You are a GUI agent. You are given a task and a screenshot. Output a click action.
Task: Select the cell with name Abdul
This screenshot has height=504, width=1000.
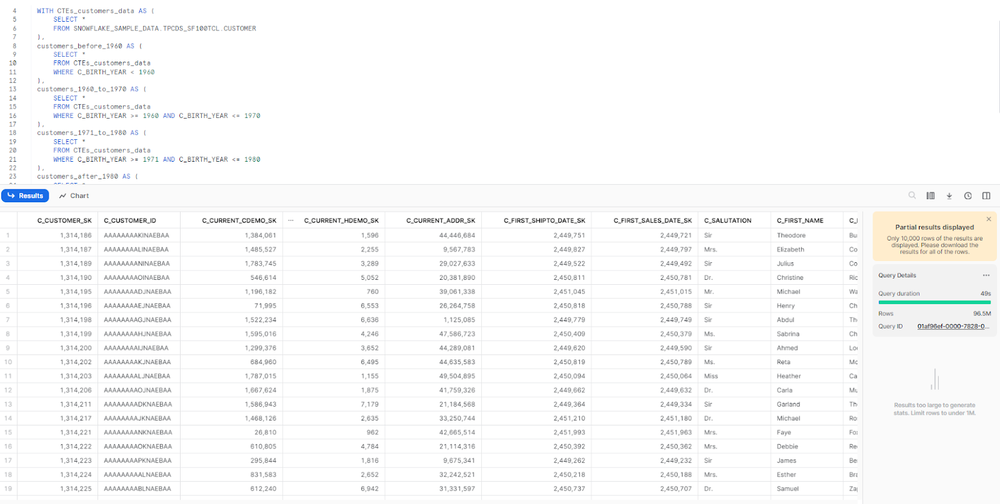pyautogui.click(x=807, y=320)
